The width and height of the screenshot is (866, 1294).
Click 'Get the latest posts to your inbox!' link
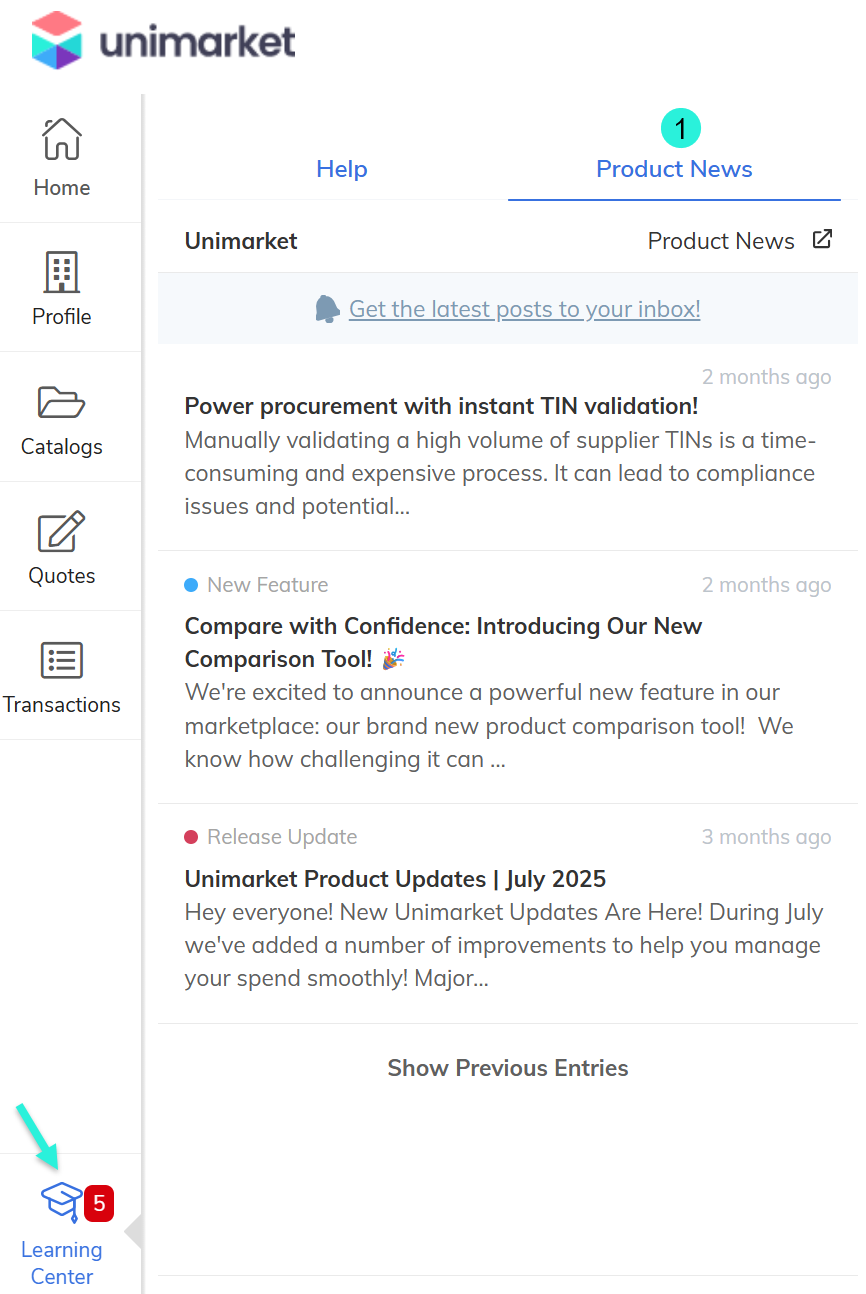(524, 309)
